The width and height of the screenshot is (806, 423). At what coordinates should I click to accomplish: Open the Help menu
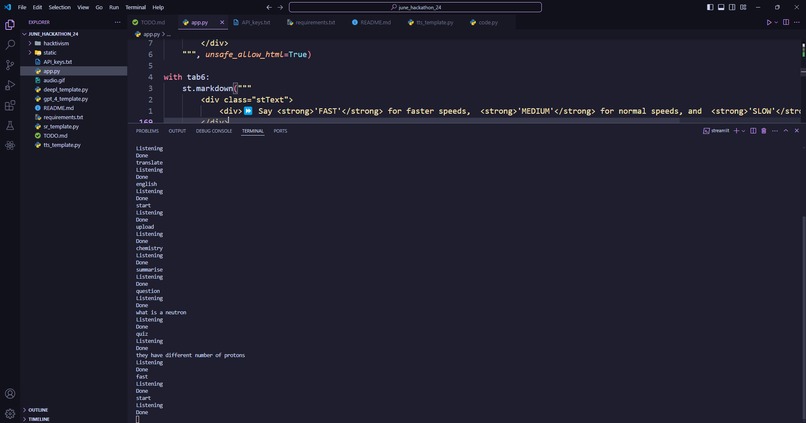[x=158, y=7]
